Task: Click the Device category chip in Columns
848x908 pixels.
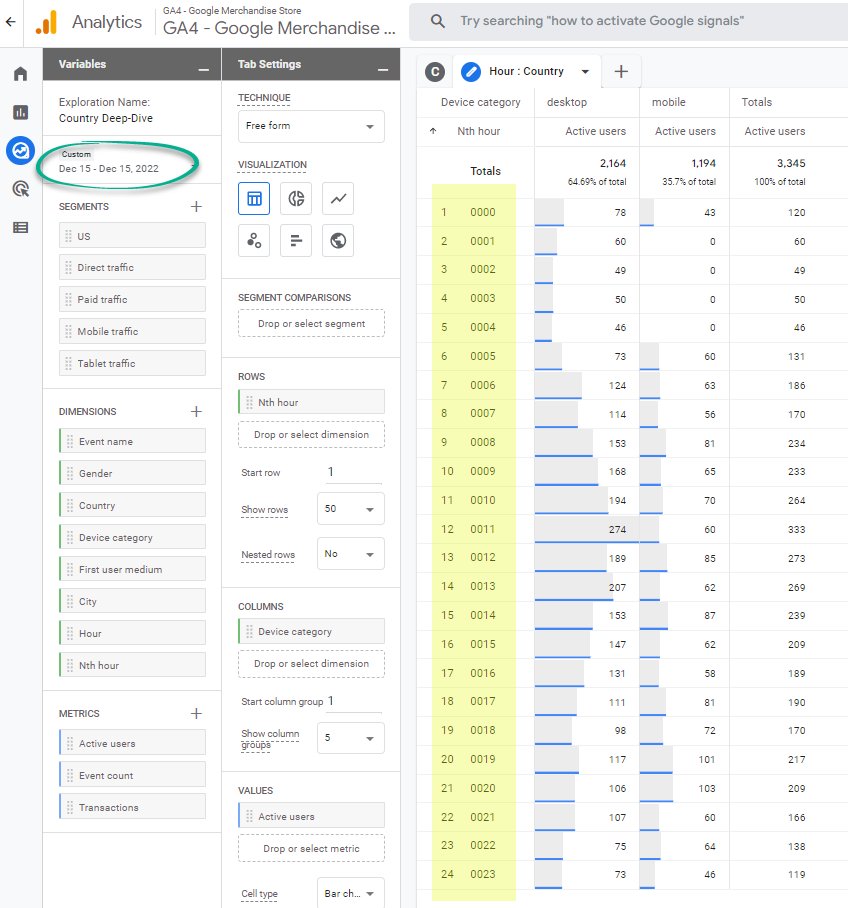Action: (x=311, y=632)
